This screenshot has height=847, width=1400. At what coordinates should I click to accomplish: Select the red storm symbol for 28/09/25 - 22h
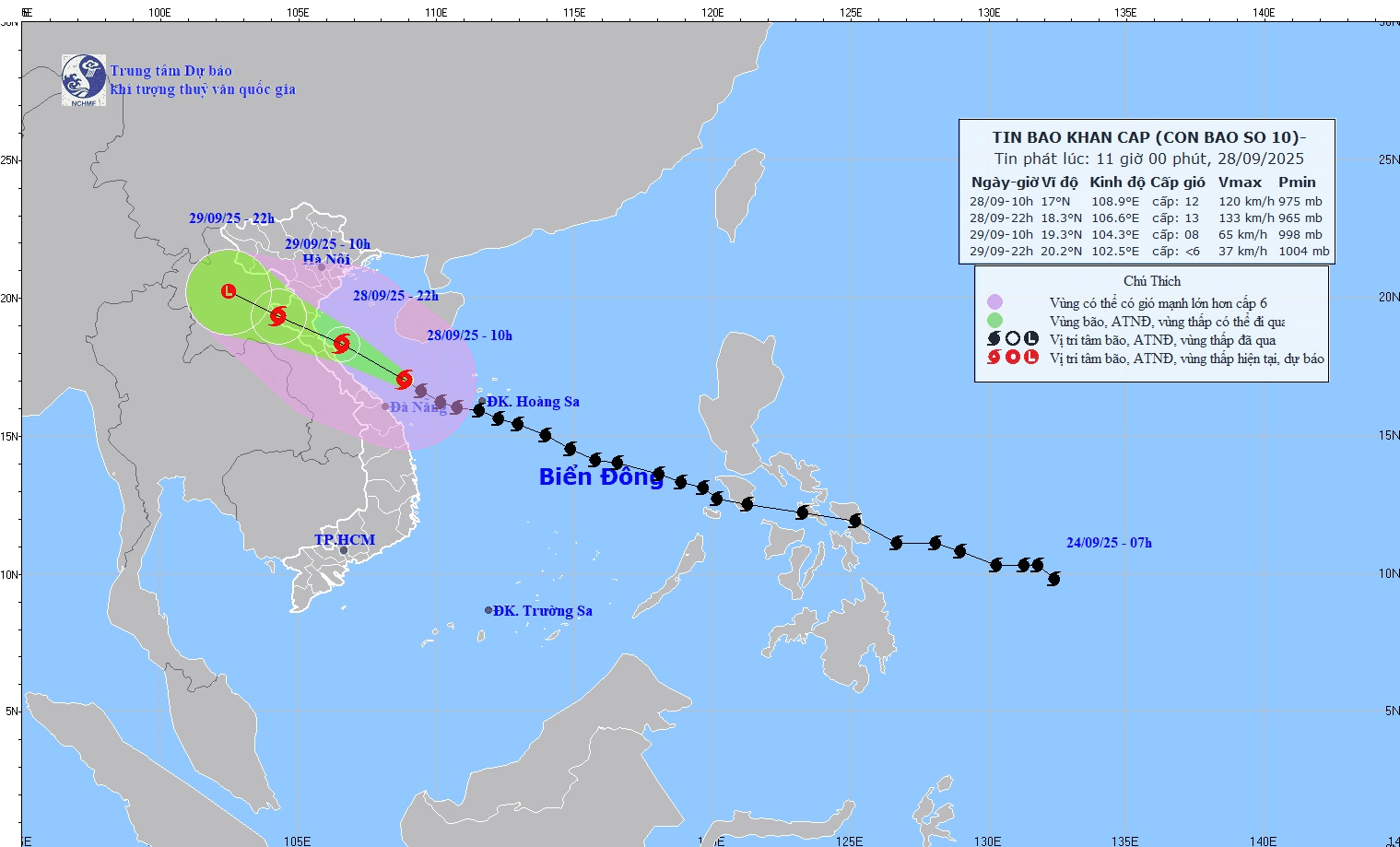click(x=341, y=344)
